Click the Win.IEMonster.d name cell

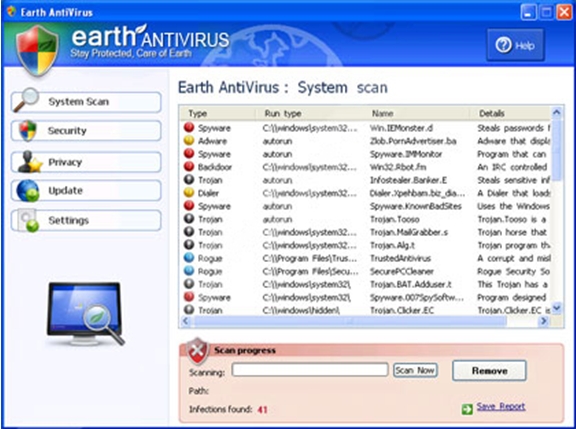(401, 128)
